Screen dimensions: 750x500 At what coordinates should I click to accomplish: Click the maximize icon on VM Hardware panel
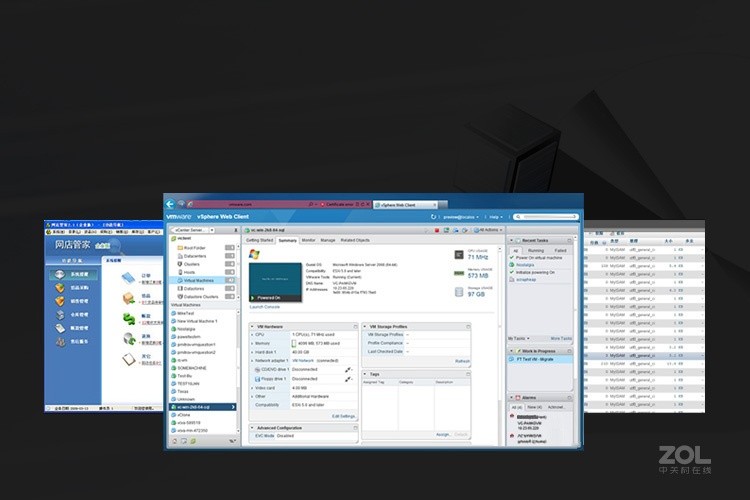(x=355, y=327)
